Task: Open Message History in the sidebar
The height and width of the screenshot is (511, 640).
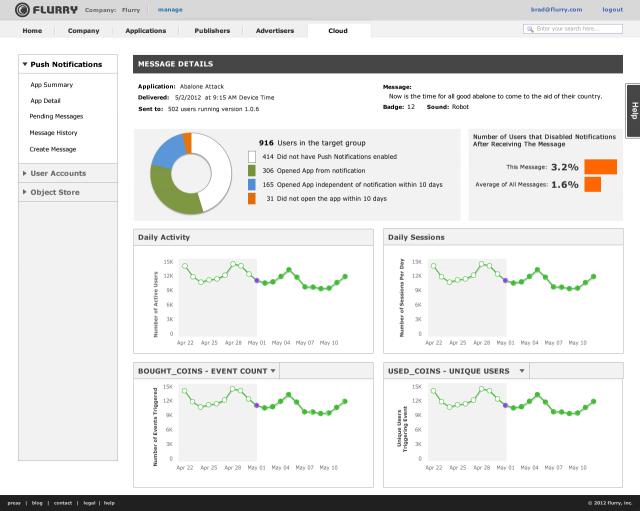Action: pyautogui.click(x=55, y=132)
